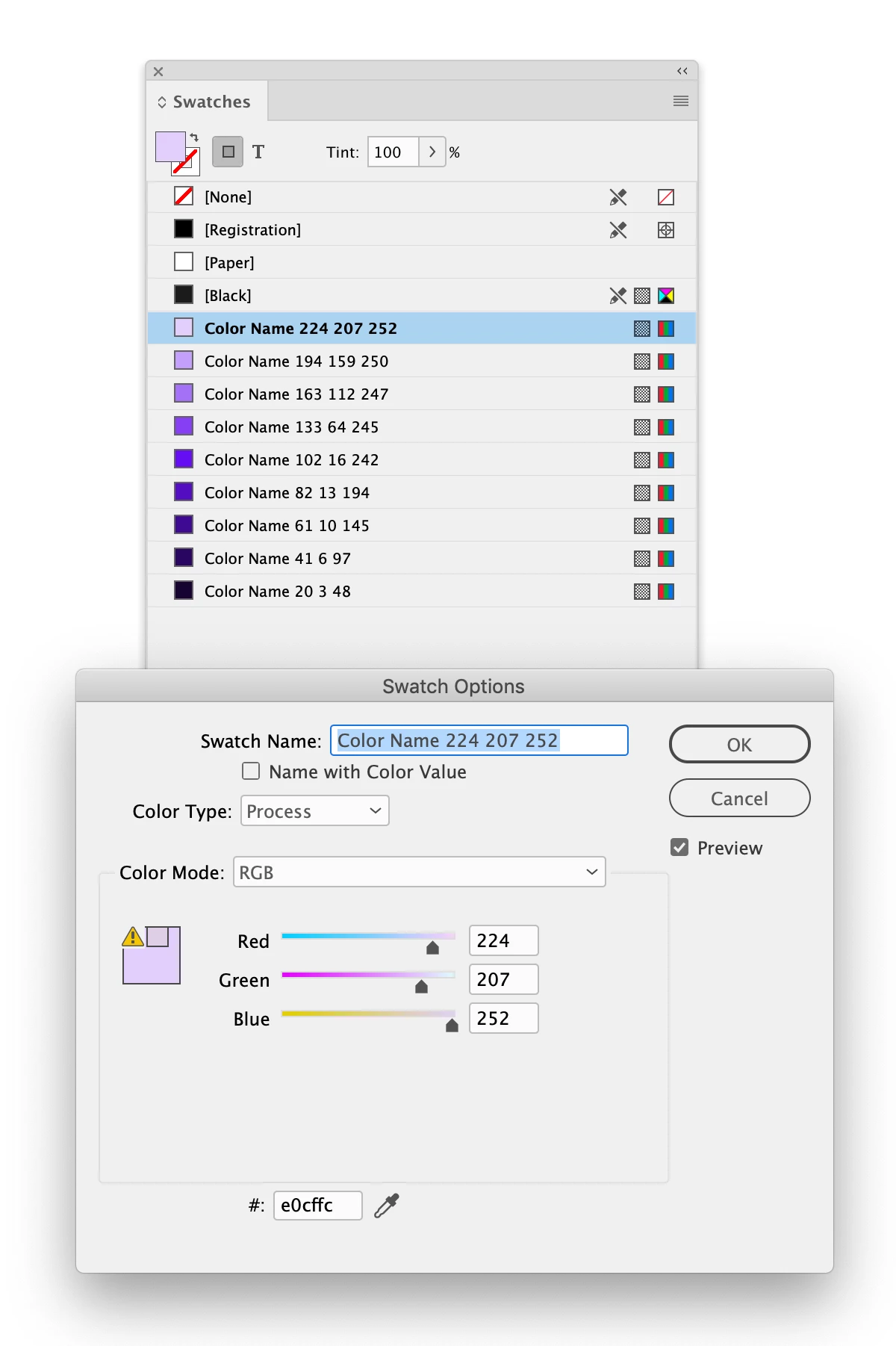896x1346 pixels.
Task: Enable Name with Color Value checkbox
Action: tap(251, 771)
